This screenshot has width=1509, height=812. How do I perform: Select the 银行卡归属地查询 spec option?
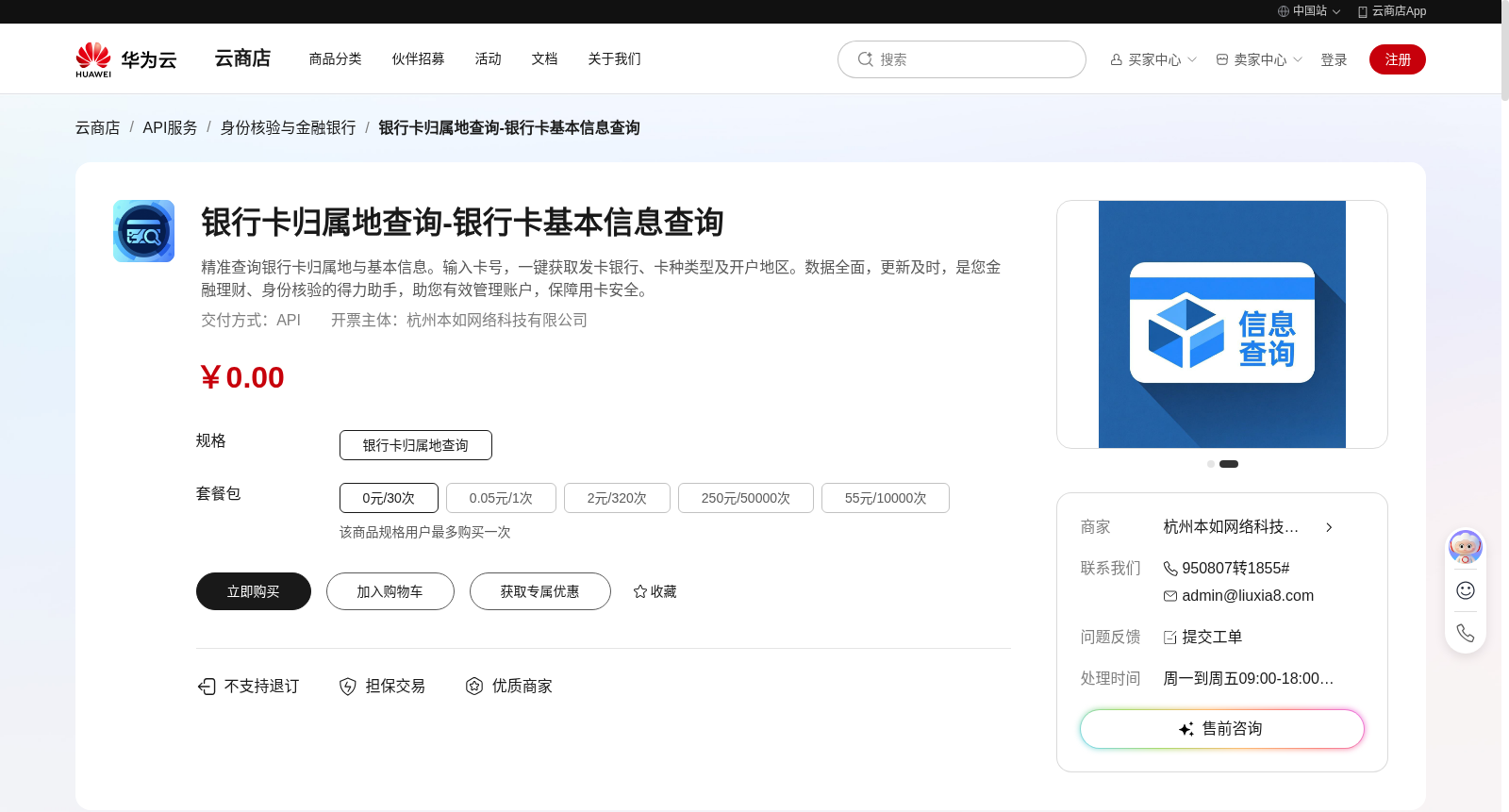[416, 445]
